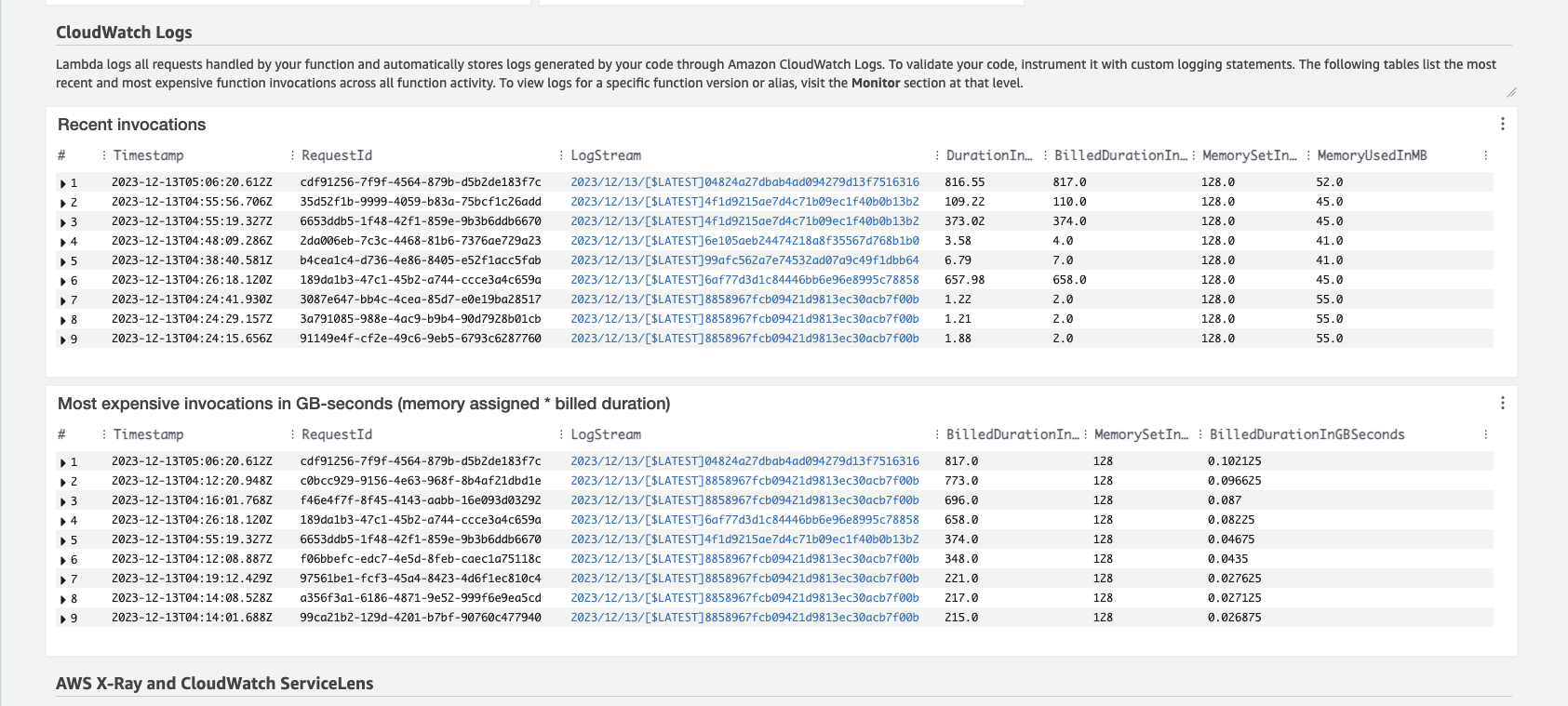1568x706 pixels.
Task: Sort Recent invocations by Timestamp header
Action: click(148, 155)
